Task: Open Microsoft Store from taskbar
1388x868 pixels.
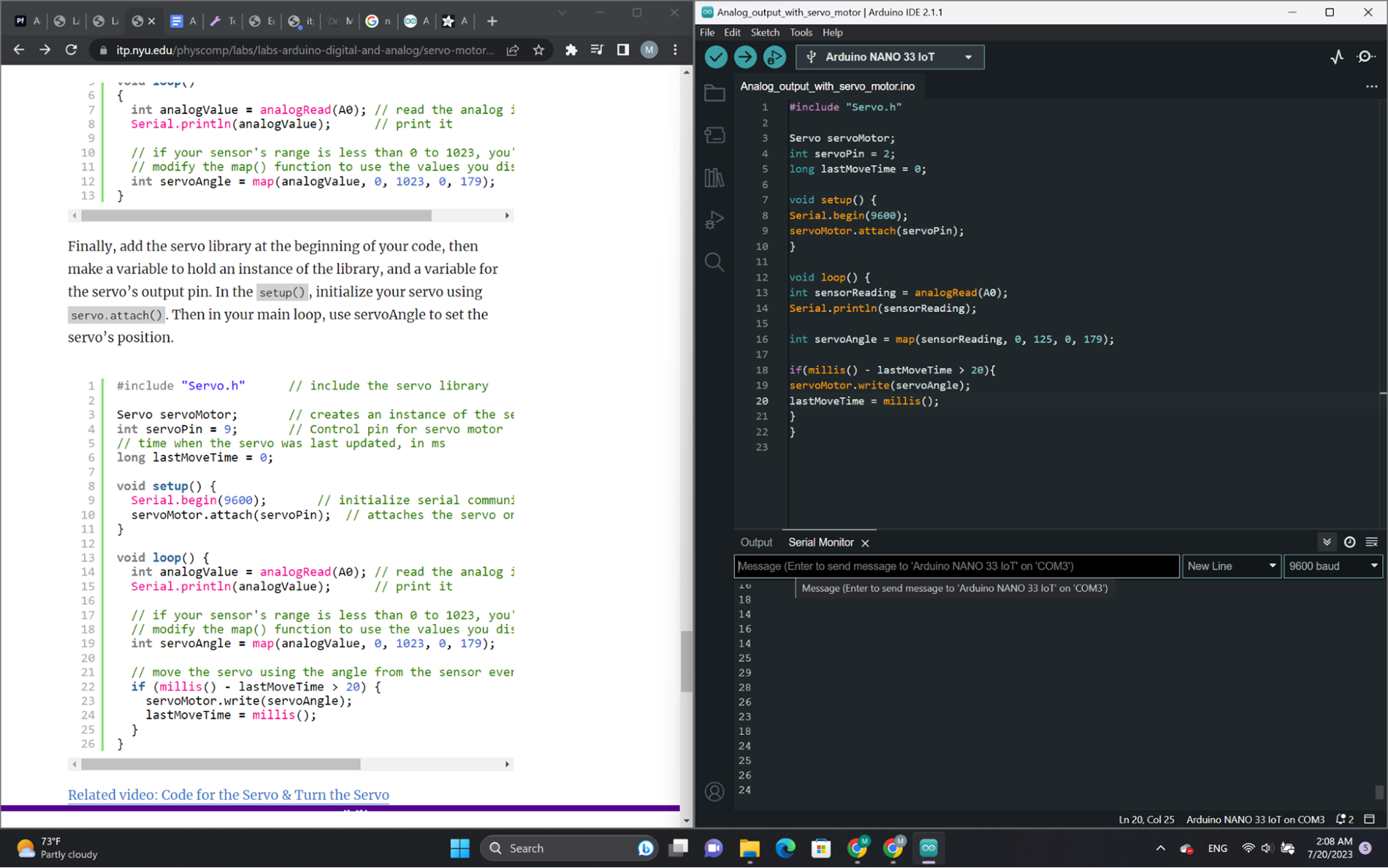Action: coord(821,848)
